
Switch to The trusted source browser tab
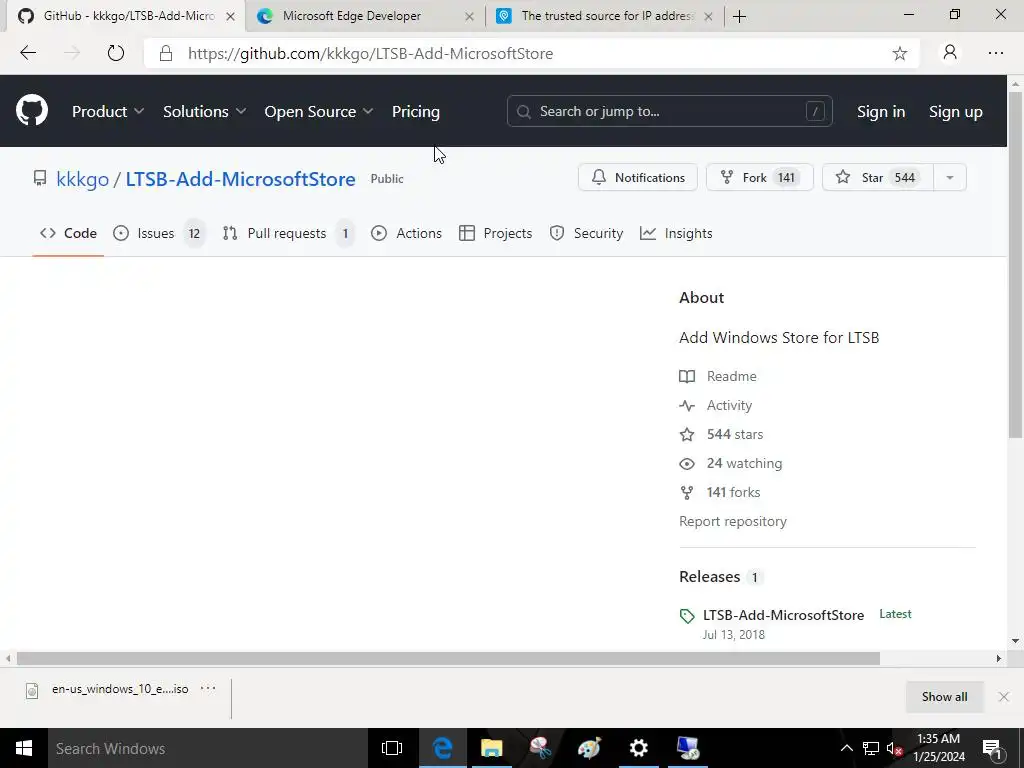click(607, 16)
